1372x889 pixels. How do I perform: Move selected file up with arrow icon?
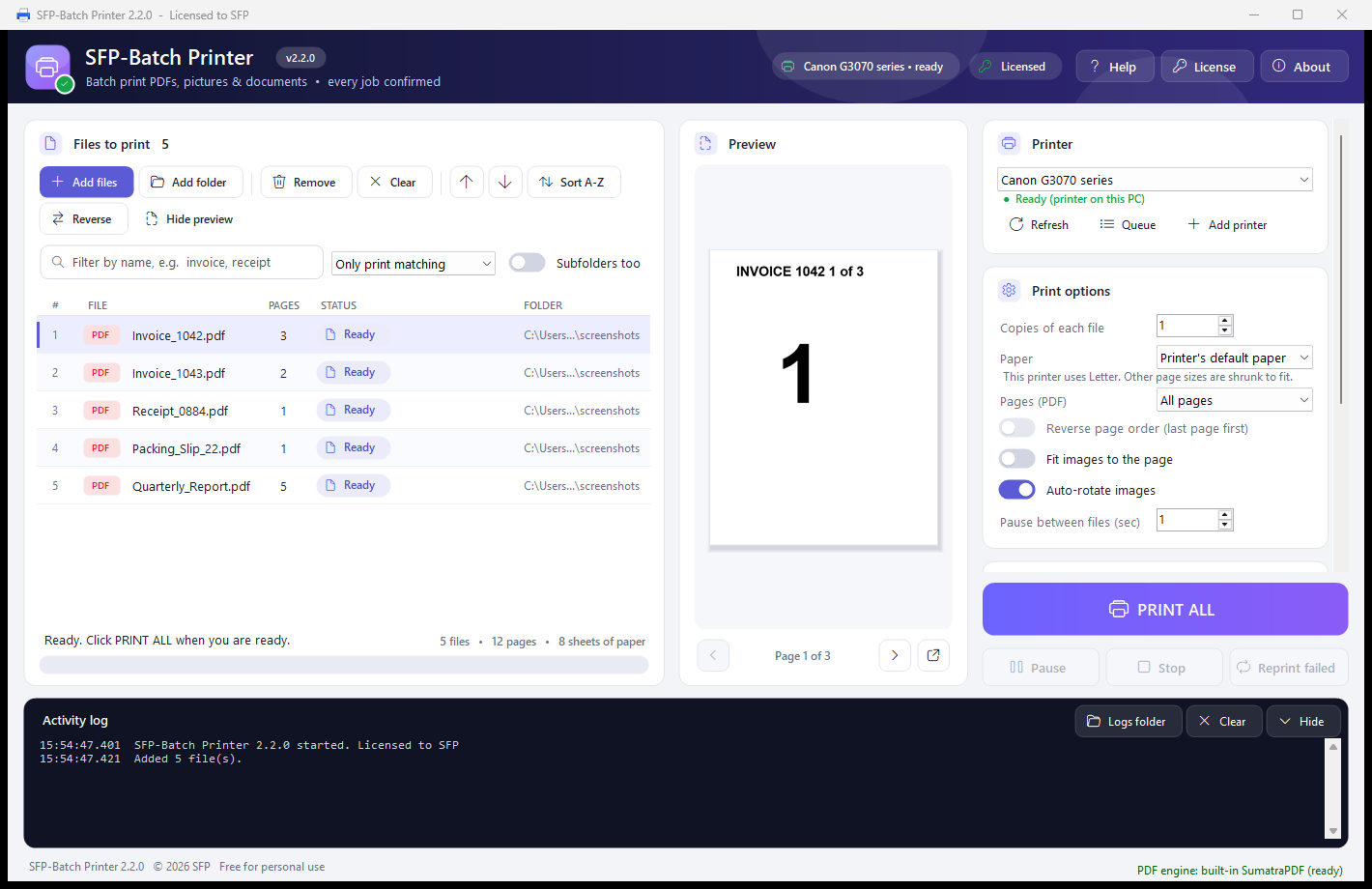[467, 182]
